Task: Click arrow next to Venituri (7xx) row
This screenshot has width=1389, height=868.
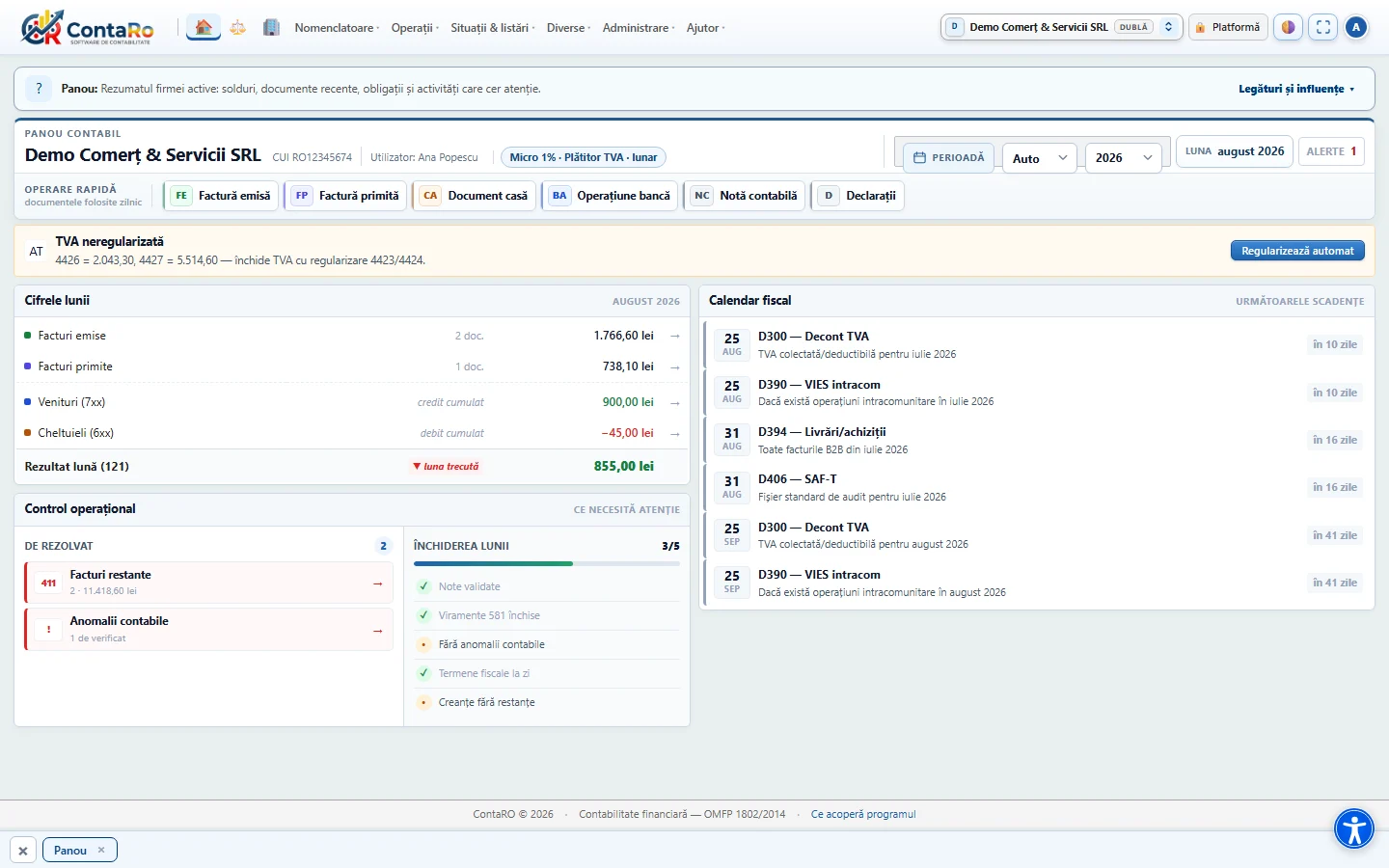Action: click(x=675, y=402)
